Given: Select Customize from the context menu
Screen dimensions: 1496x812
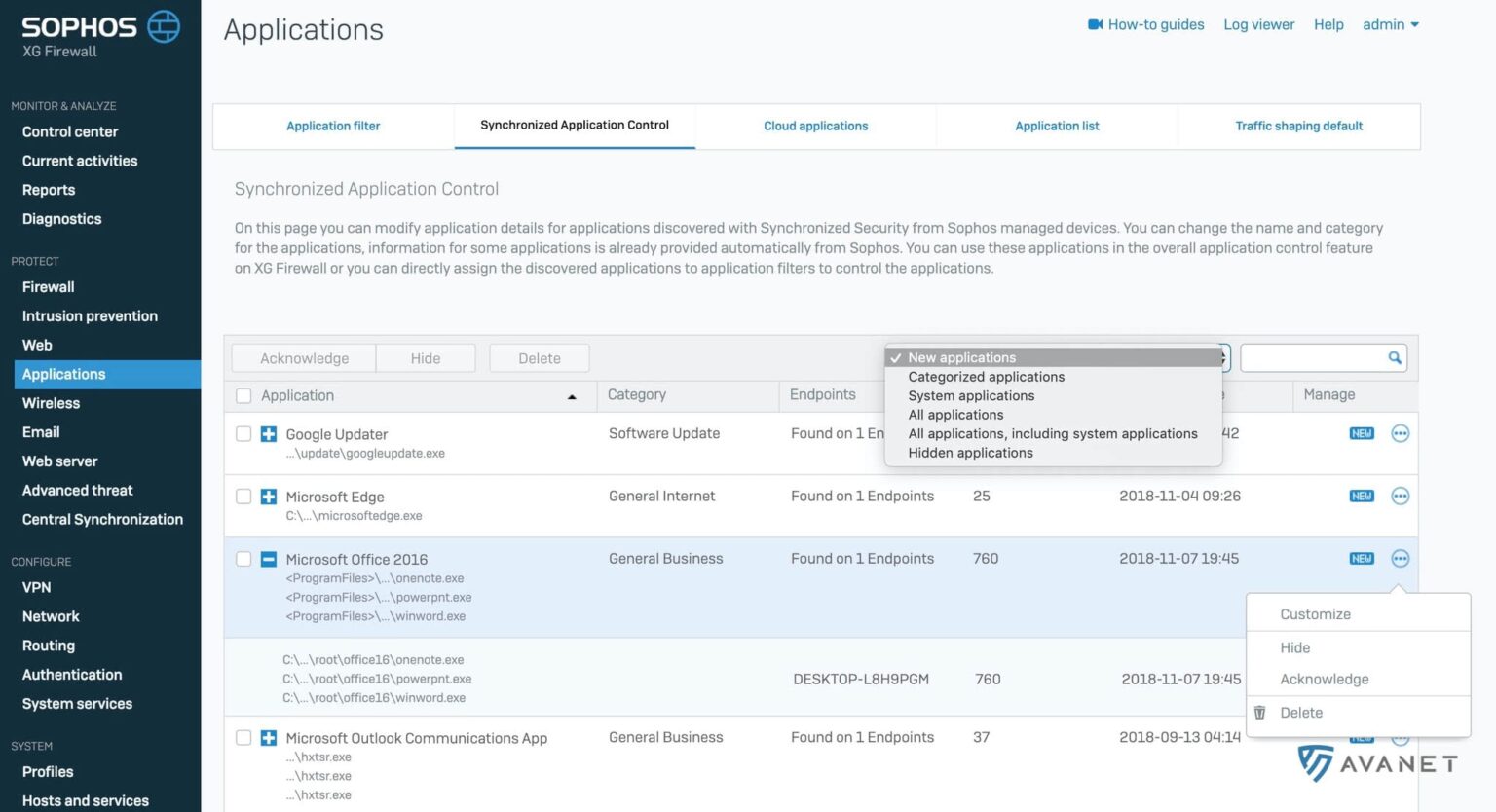Looking at the screenshot, I should click(x=1316, y=613).
